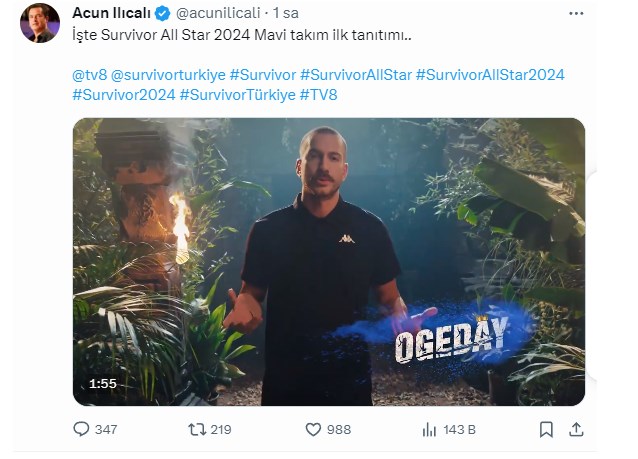Screen dimensions: 638x459
Task: Click the blue verified badge
Action: [163, 13]
